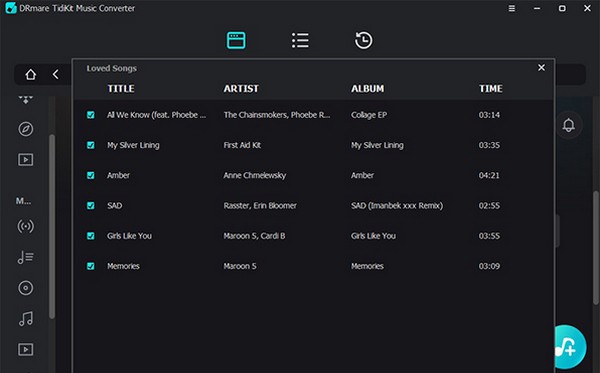The height and width of the screenshot is (373, 600).
Task: Uncheck the SAD song checkbox
Action: point(91,205)
